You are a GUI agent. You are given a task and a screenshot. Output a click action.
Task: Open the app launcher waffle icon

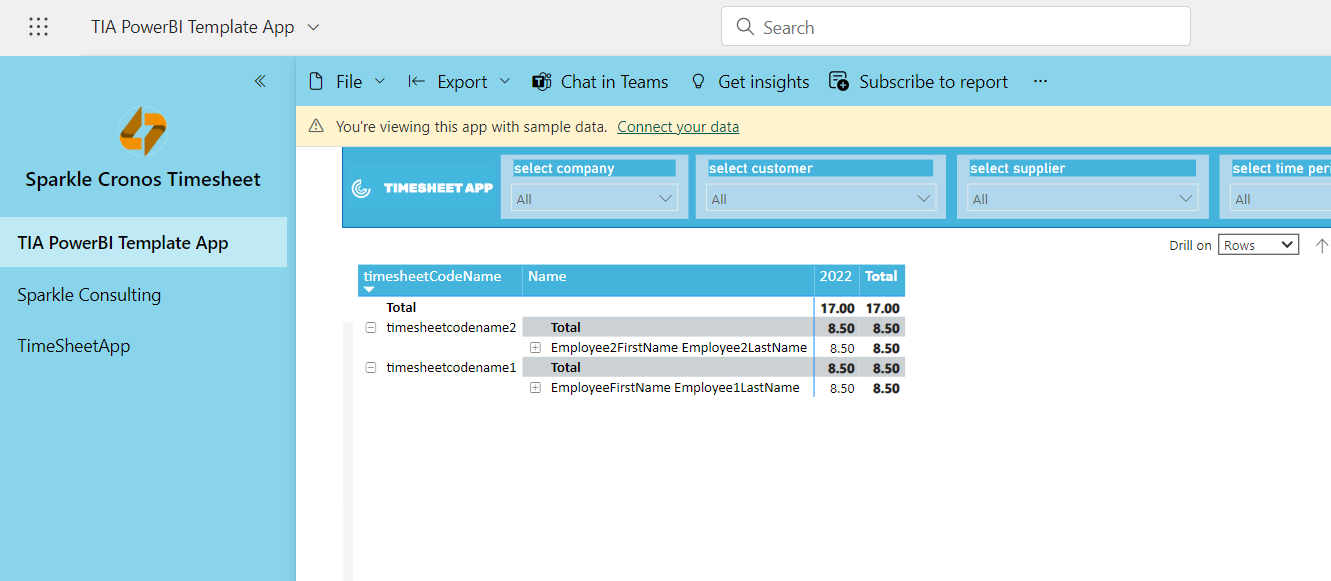pos(38,27)
